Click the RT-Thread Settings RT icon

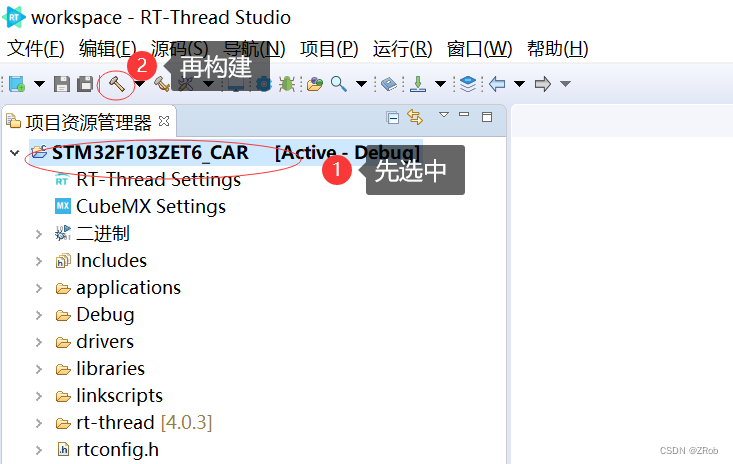click(x=62, y=179)
